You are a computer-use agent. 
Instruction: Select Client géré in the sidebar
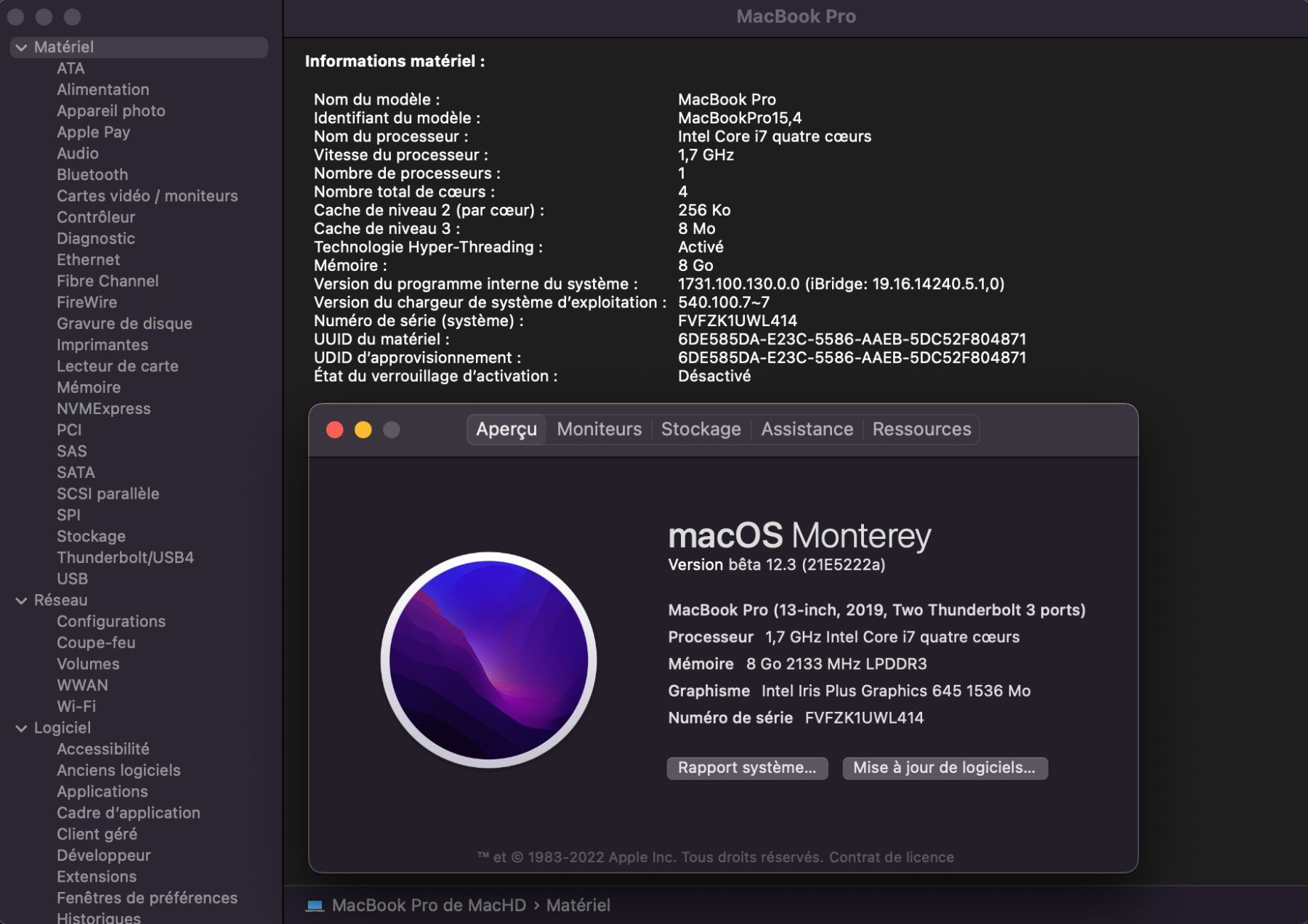click(x=97, y=834)
